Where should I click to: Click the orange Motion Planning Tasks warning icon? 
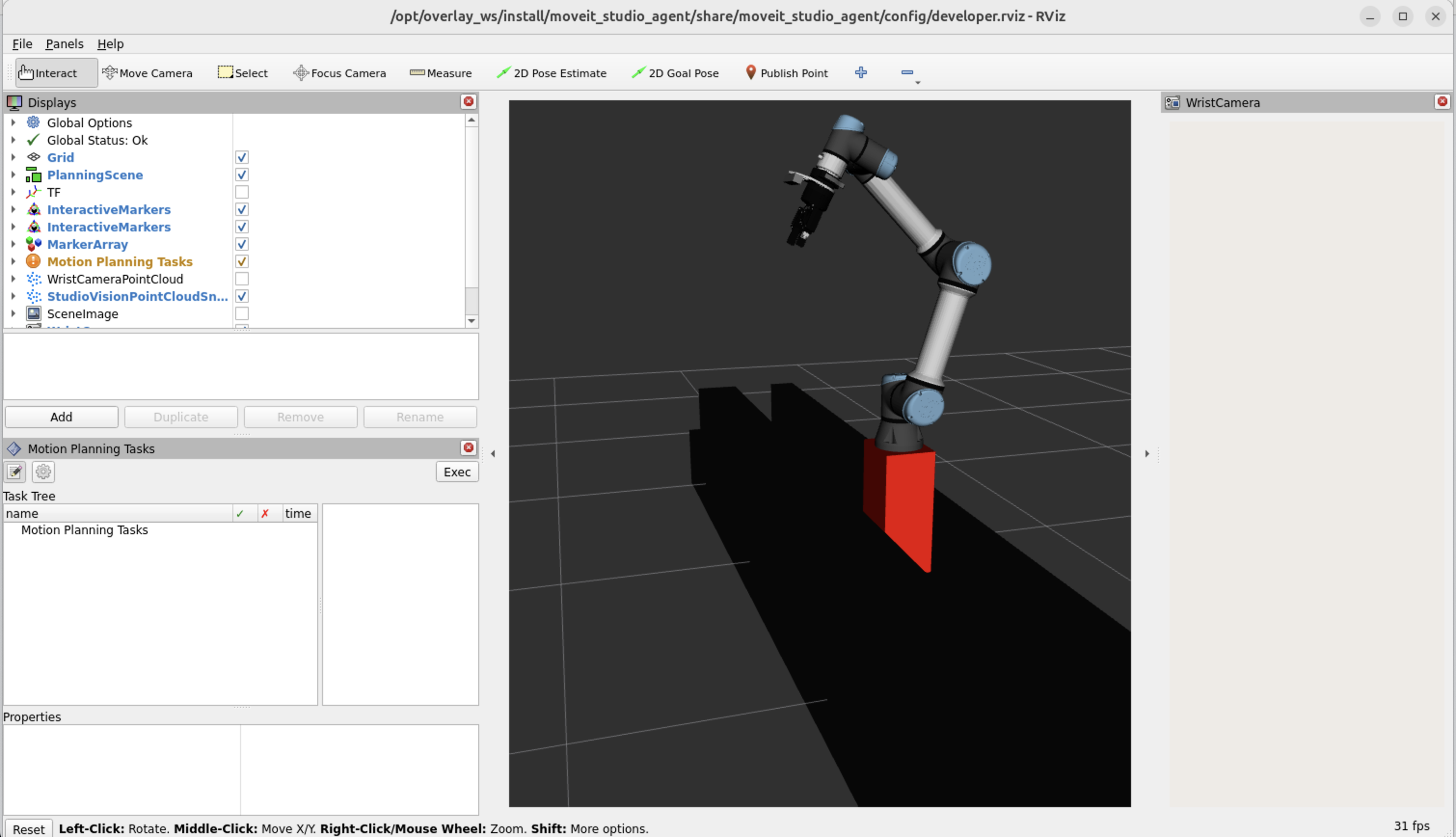(34, 261)
